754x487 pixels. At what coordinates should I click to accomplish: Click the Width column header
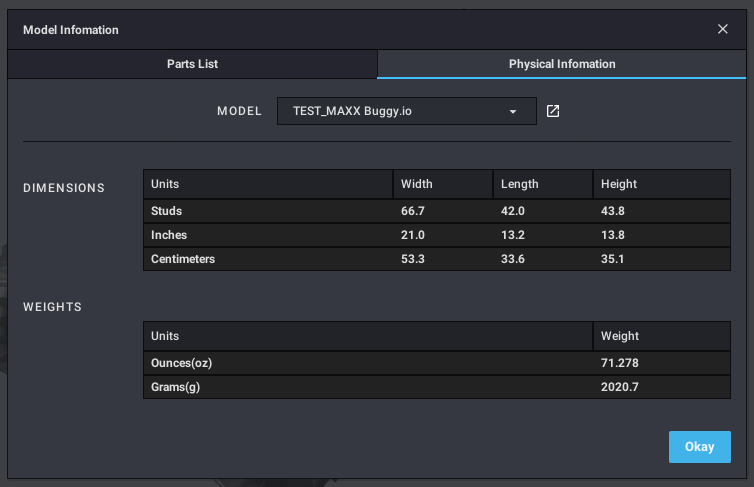443,184
